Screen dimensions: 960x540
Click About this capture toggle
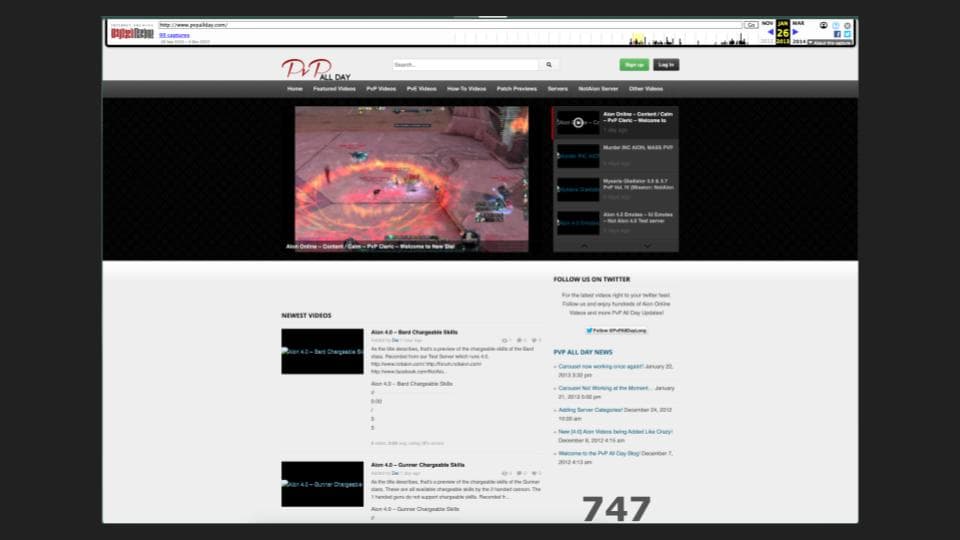coord(830,43)
